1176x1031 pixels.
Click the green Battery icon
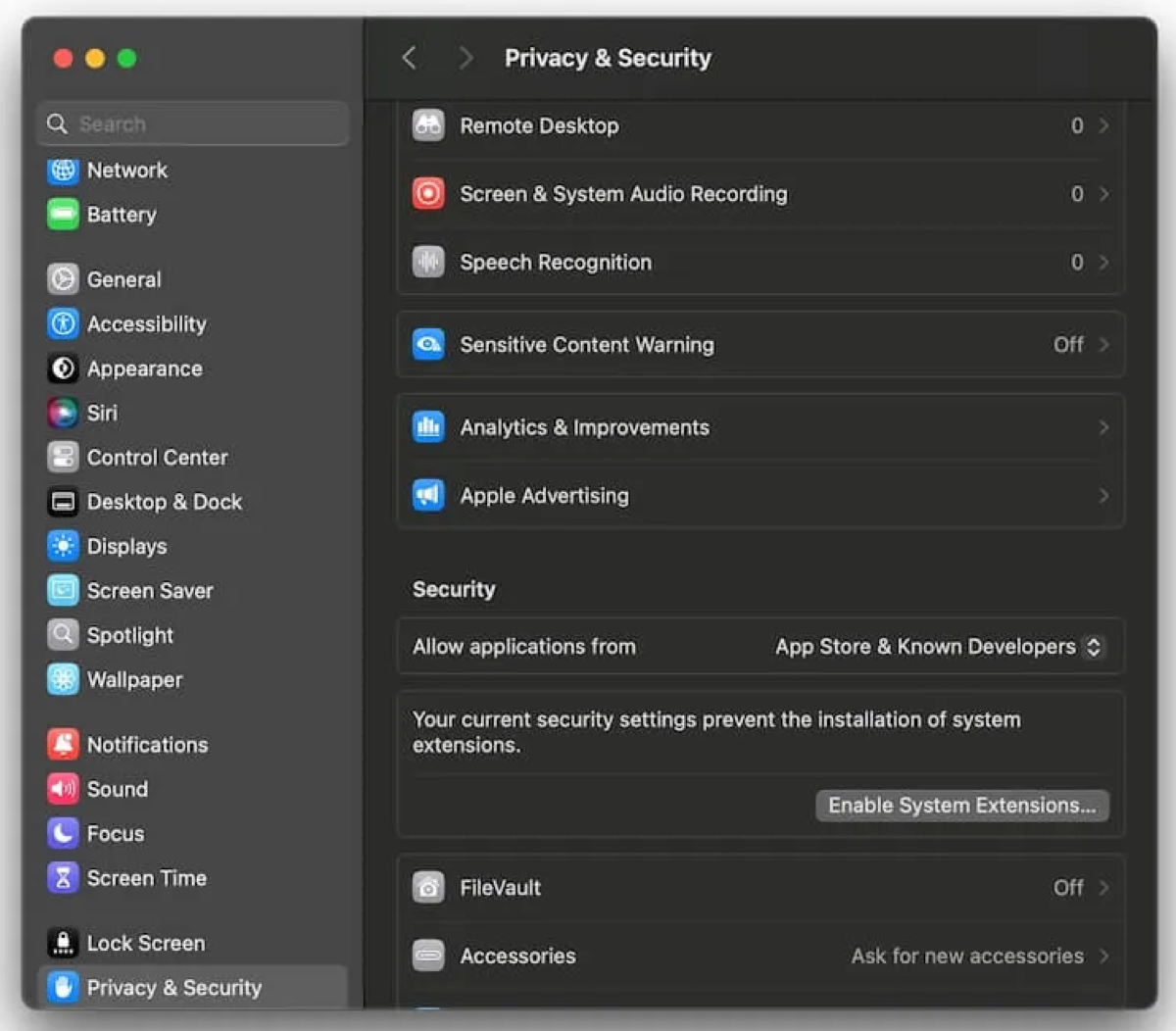click(63, 215)
